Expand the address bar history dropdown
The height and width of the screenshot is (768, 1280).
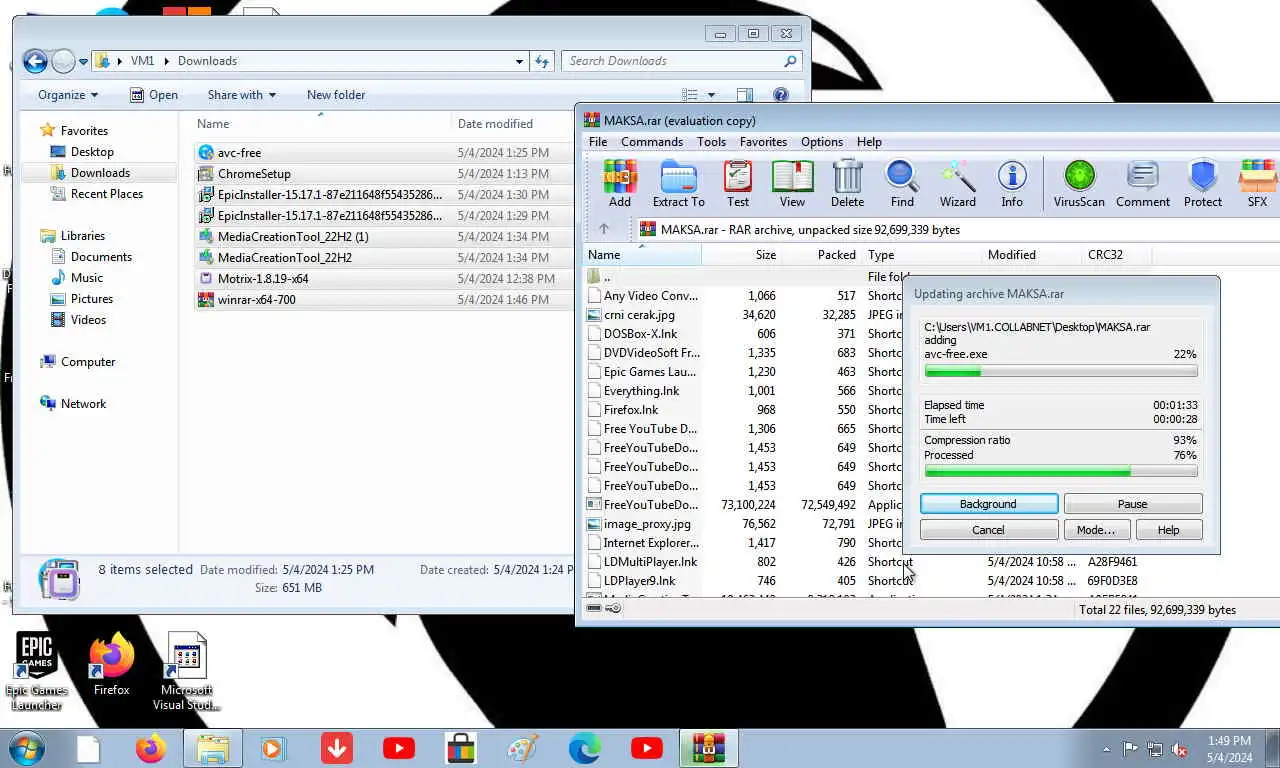coord(519,61)
